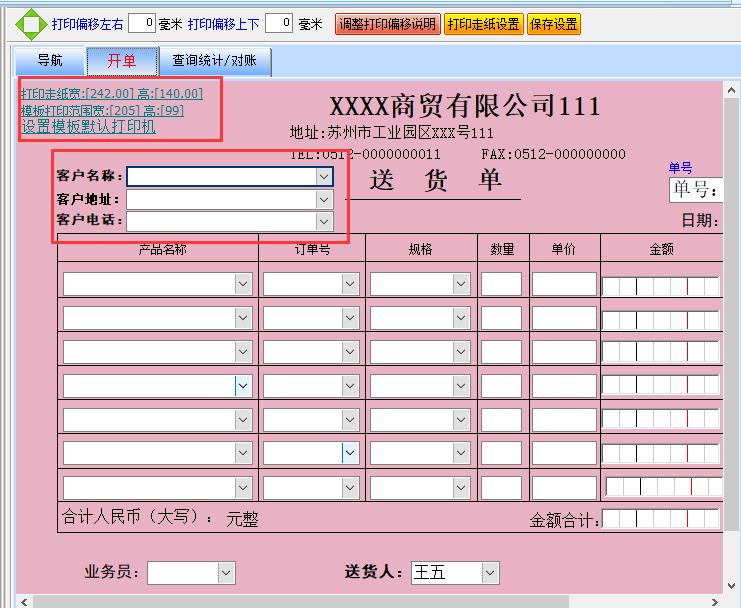Click the 打印偏移左右 millimeter input field
The width and height of the screenshot is (741, 608).
[x=141, y=24]
